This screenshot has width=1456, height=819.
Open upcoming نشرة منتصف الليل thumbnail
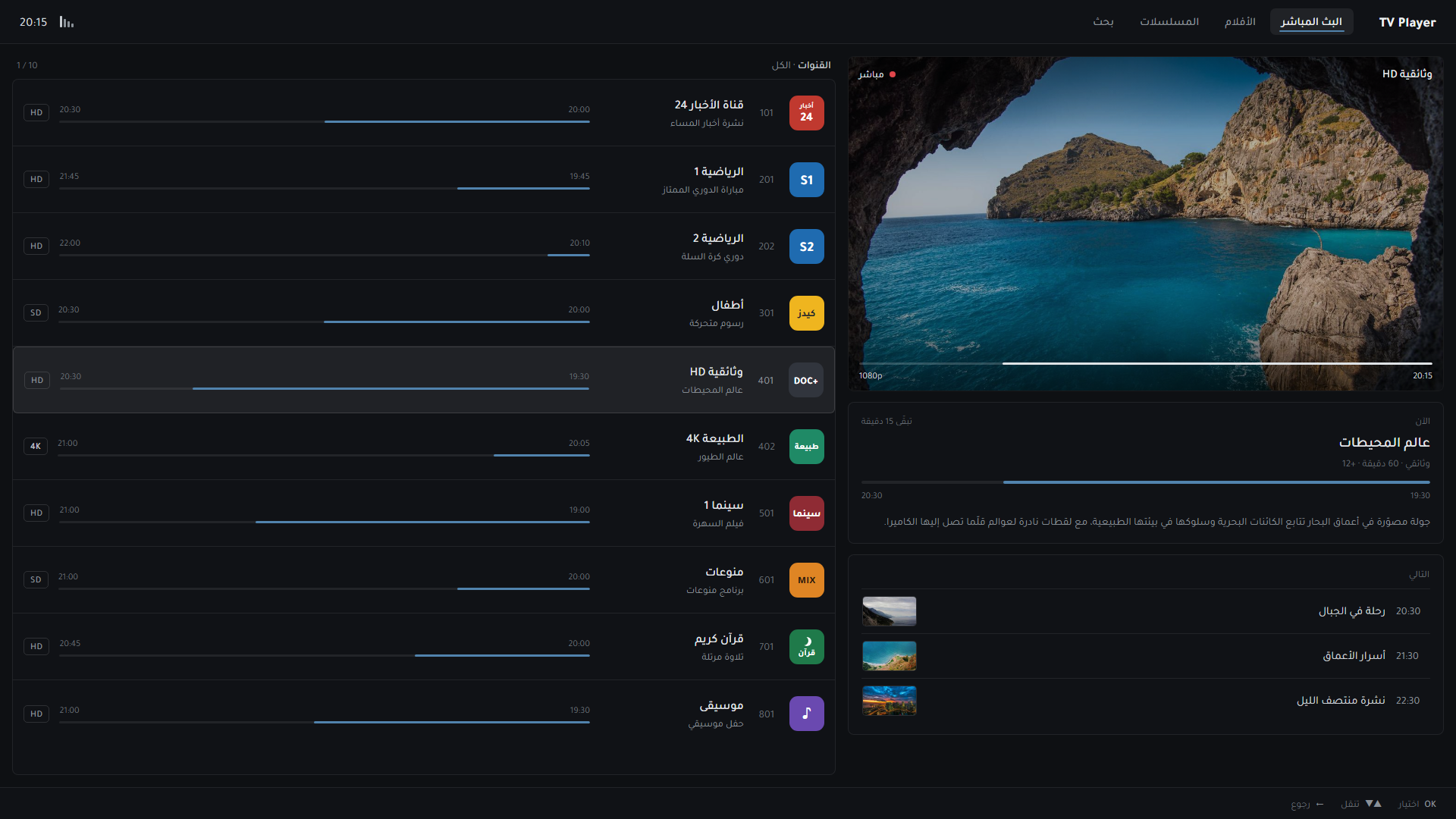890,701
